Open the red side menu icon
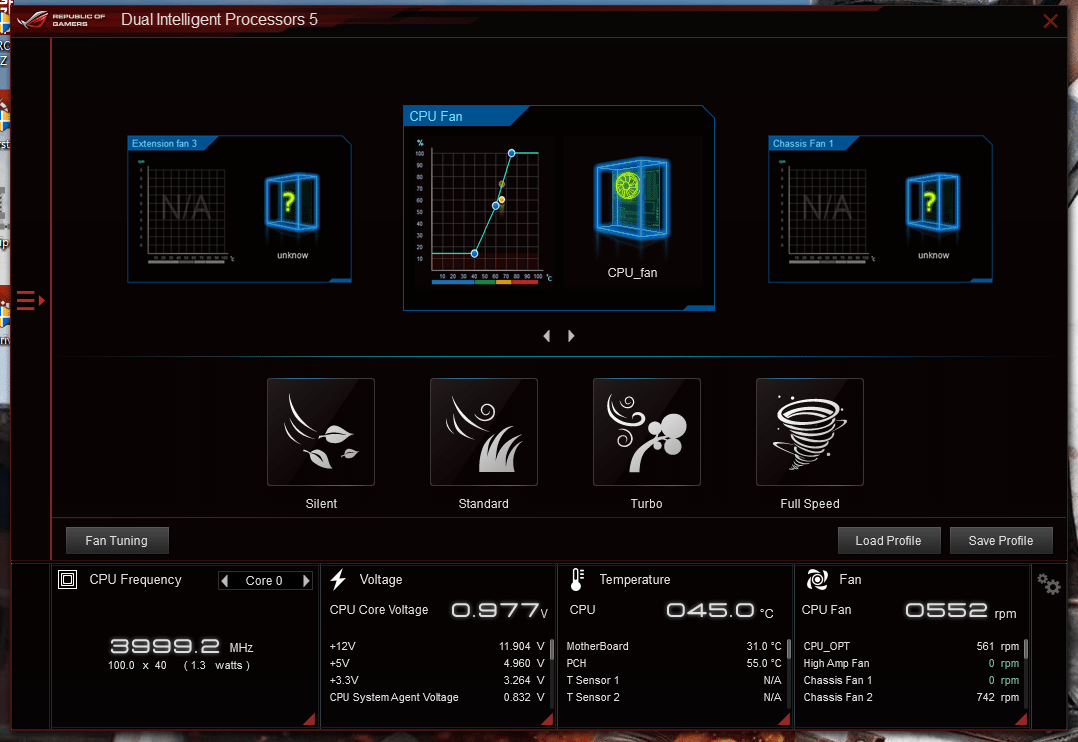The image size is (1078, 742). tap(30, 301)
